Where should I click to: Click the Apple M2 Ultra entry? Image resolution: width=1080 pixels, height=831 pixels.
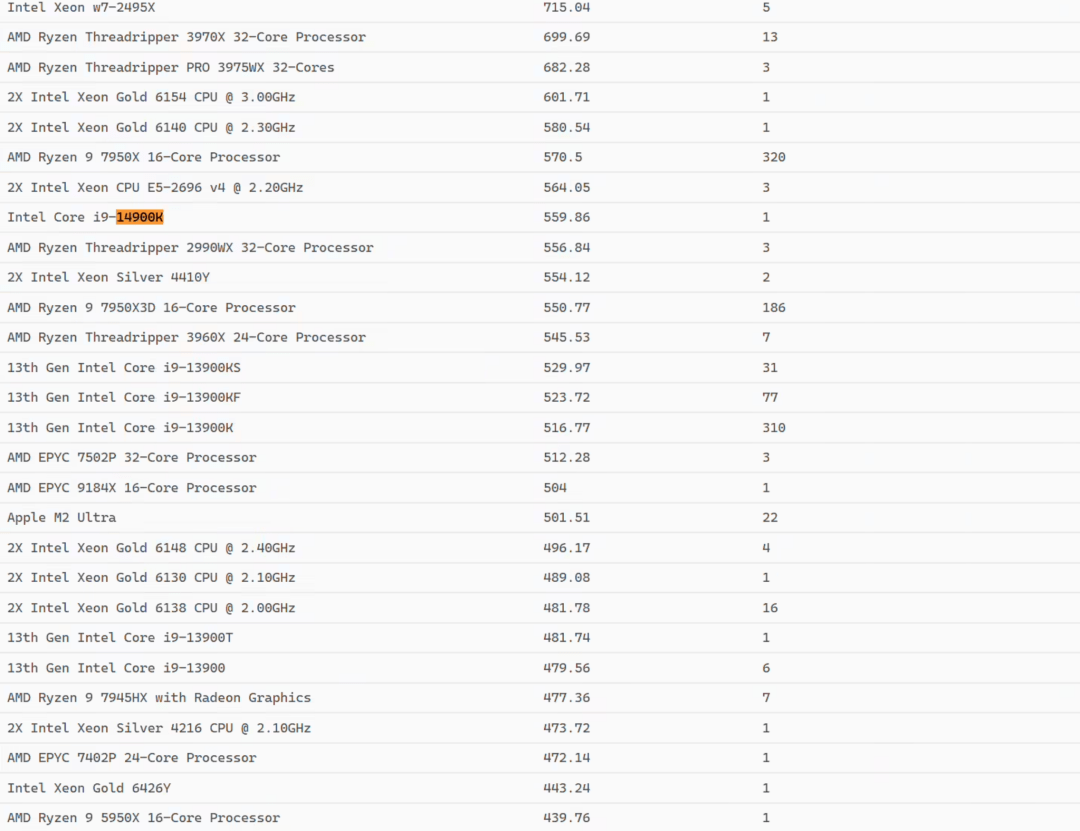coord(61,517)
